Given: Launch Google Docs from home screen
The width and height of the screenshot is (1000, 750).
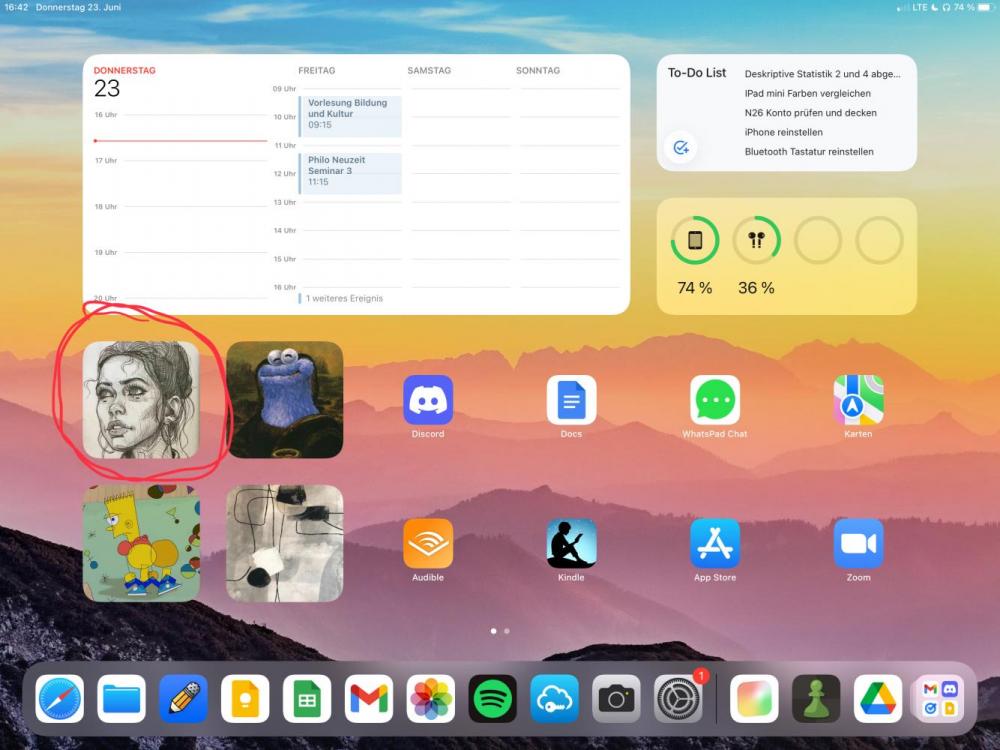Looking at the screenshot, I should pos(571,400).
